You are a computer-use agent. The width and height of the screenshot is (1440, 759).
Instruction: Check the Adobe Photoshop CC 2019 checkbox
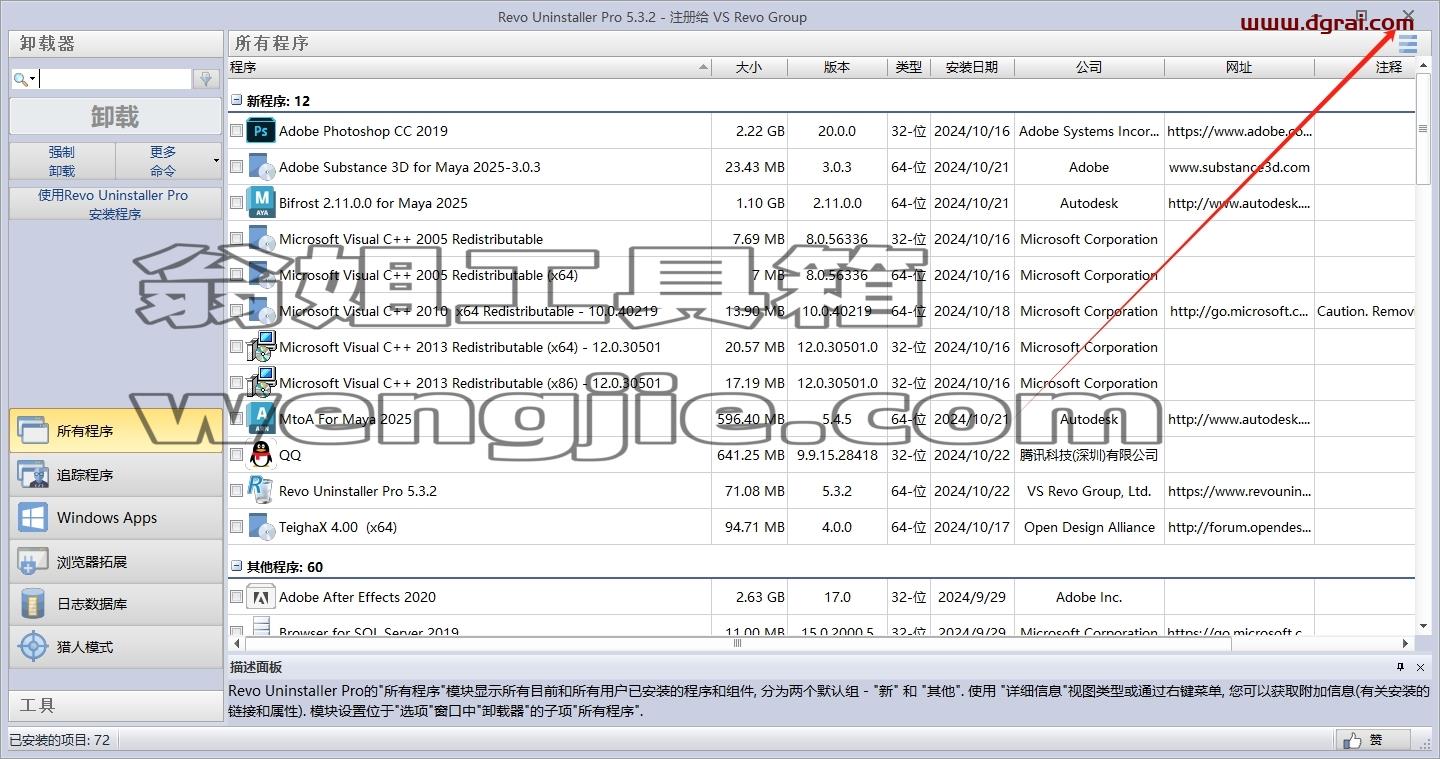point(236,131)
